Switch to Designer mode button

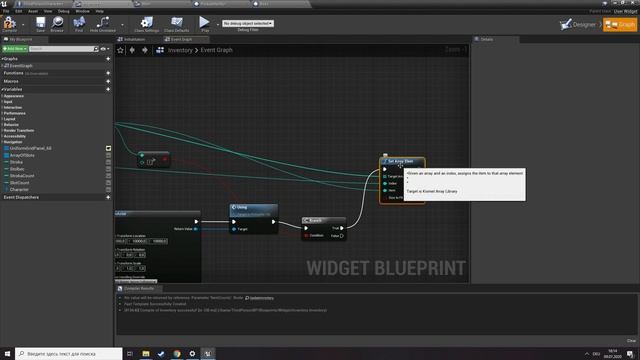tap(578, 25)
